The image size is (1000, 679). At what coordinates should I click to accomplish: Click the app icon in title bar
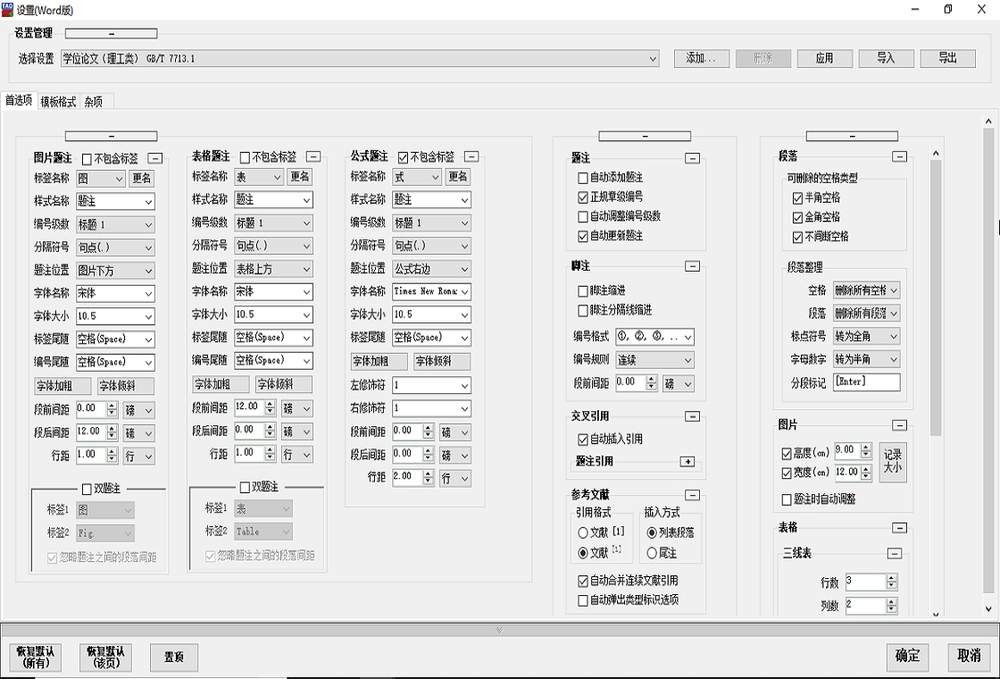pos(7,10)
